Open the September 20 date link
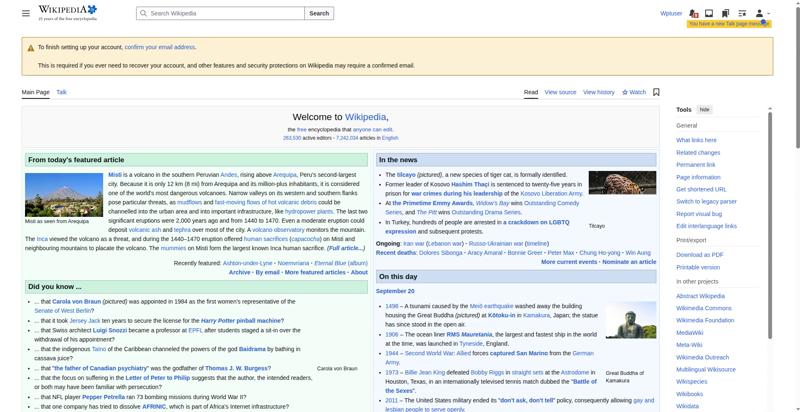This screenshot has width=800, height=412. coord(395,291)
